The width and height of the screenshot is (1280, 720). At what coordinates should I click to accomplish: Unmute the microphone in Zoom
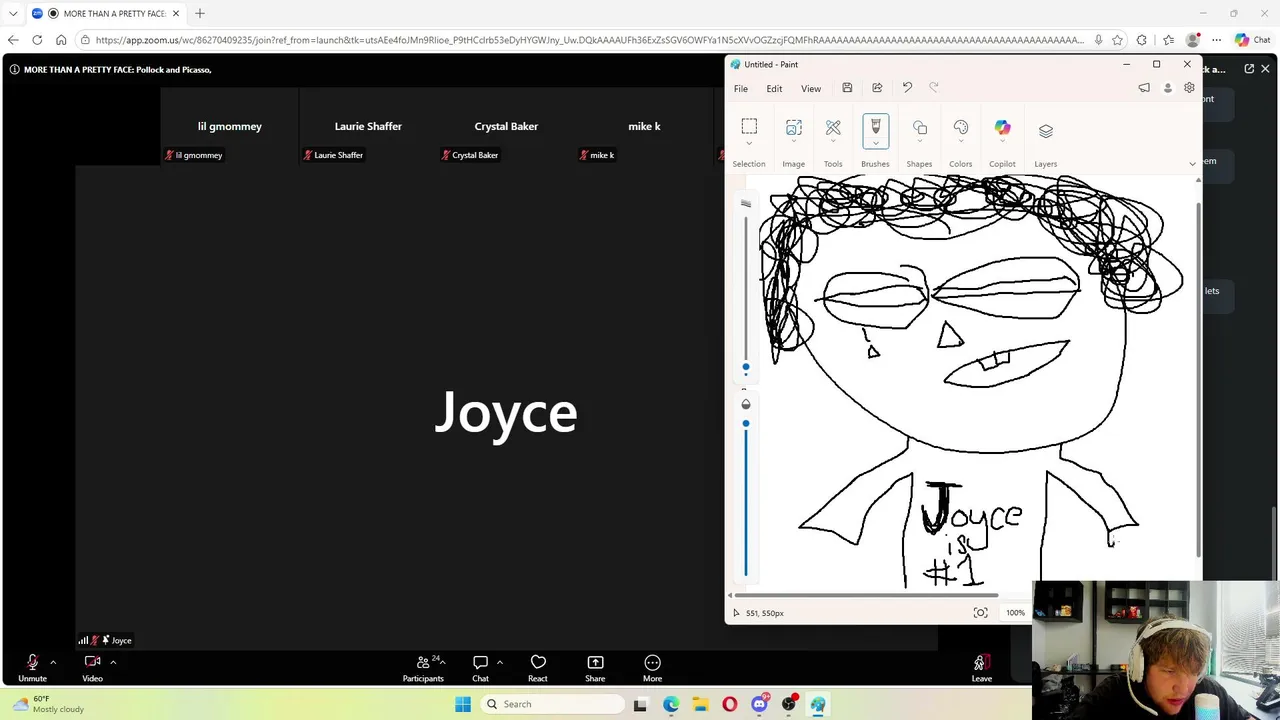32,667
